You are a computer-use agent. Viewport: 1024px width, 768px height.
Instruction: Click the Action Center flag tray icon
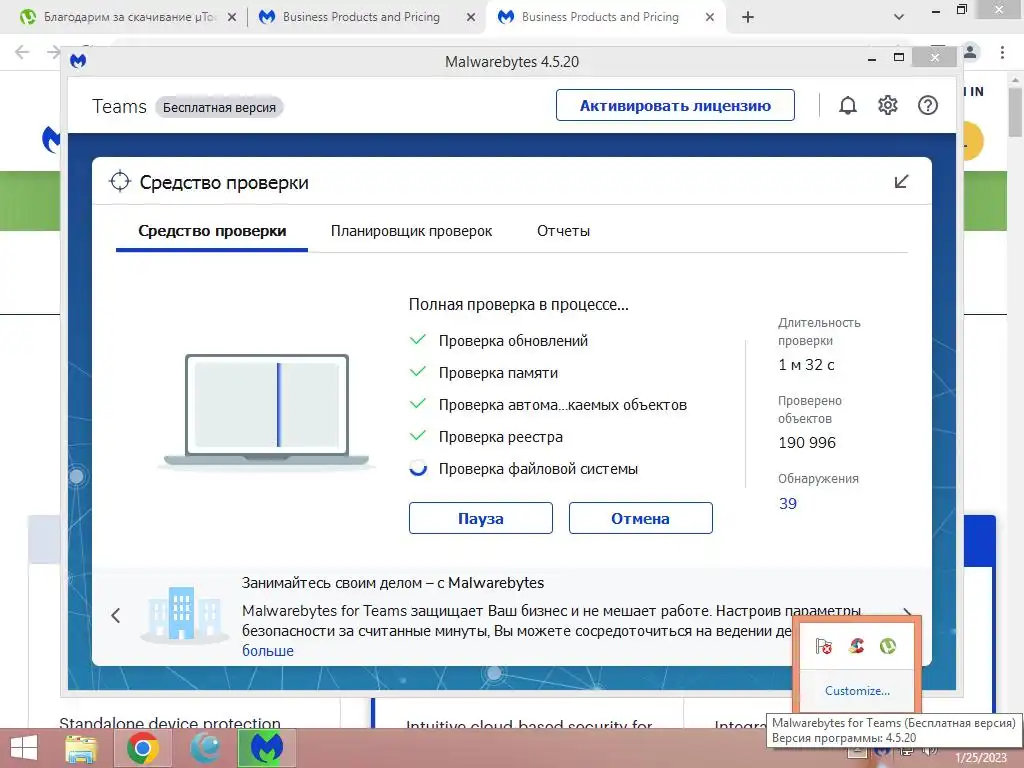824,646
